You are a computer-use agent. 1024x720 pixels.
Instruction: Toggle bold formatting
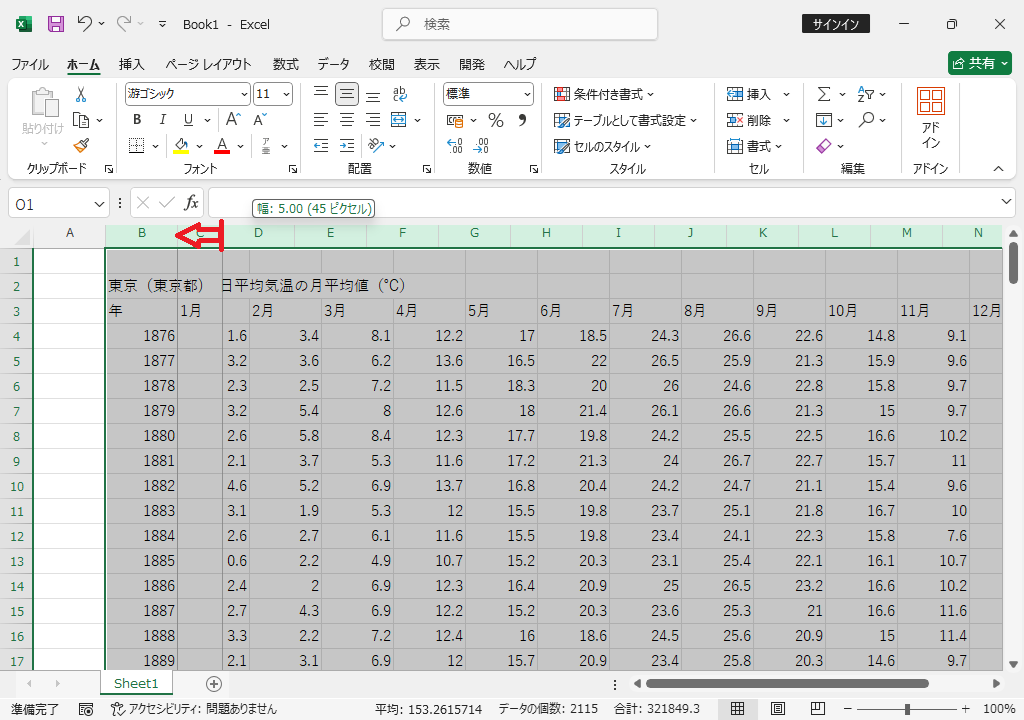137,120
